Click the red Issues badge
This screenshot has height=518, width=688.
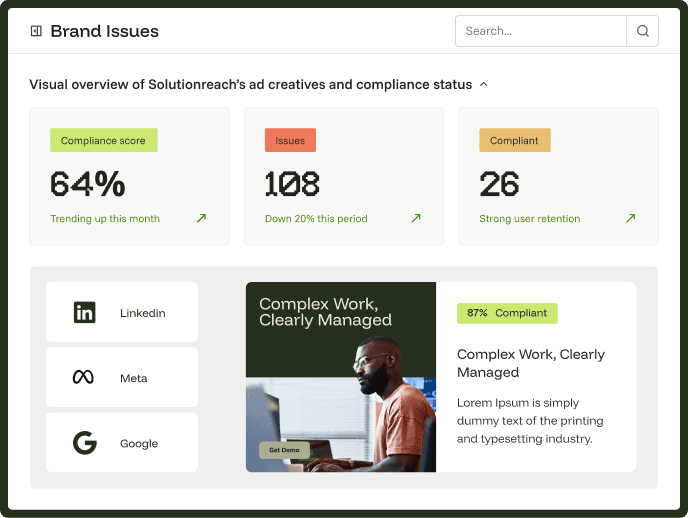pos(290,140)
